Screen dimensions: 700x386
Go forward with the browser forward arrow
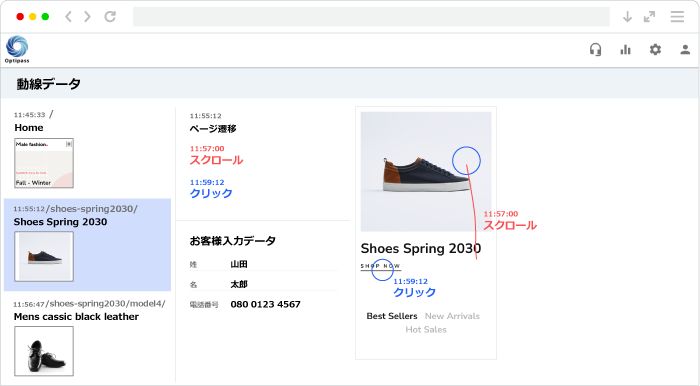pyautogui.click(x=87, y=17)
